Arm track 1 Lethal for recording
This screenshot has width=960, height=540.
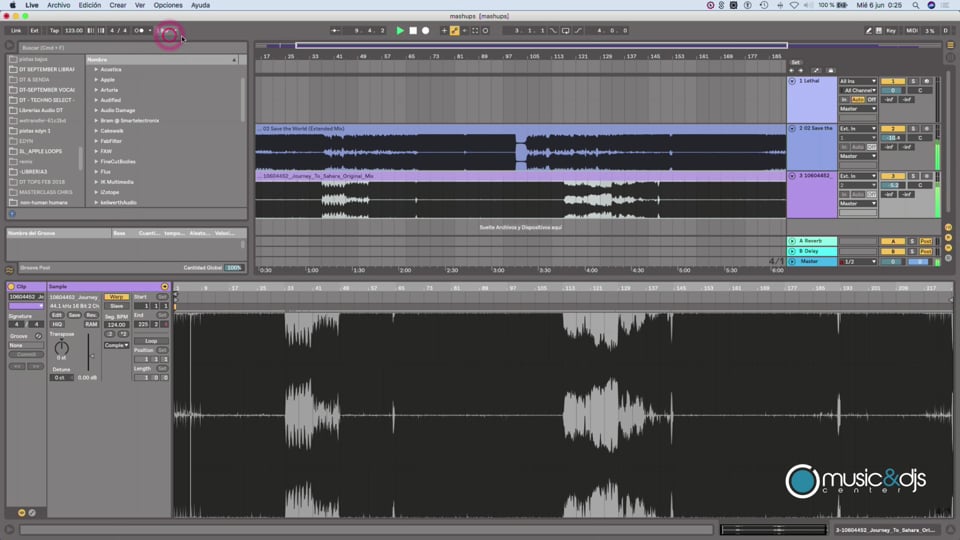(926, 81)
